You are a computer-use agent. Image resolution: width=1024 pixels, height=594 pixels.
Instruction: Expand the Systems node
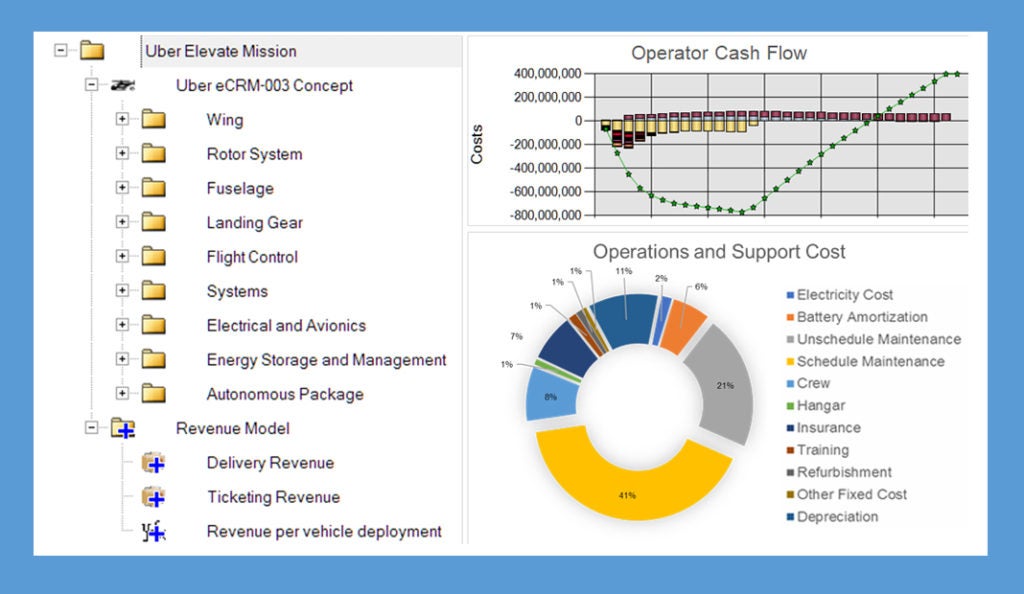coord(122,290)
